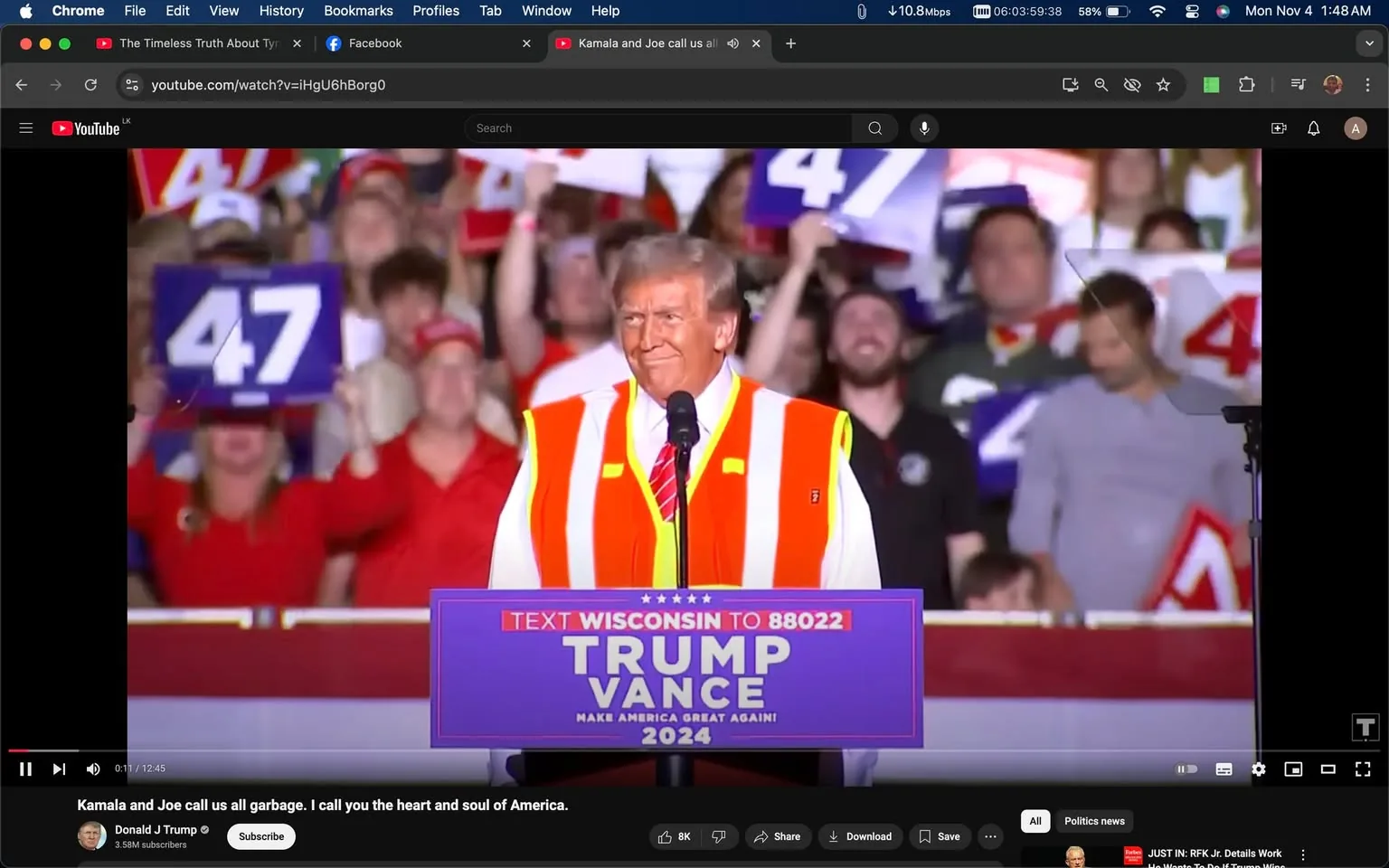1389x868 pixels.
Task: Click the search magnifier icon
Action: [874, 127]
